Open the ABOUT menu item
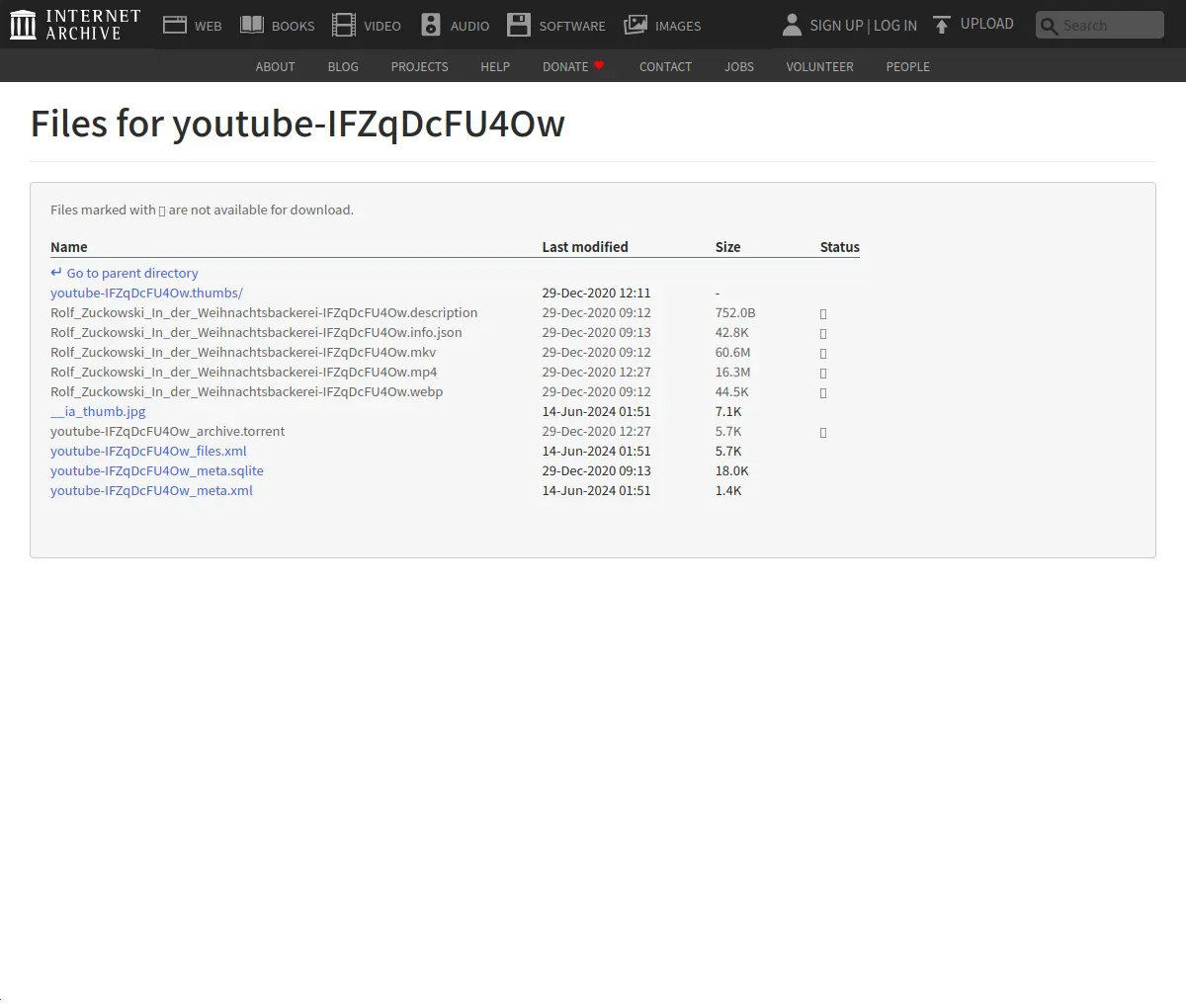This screenshot has width=1186, height=1008. pos(275,66)
